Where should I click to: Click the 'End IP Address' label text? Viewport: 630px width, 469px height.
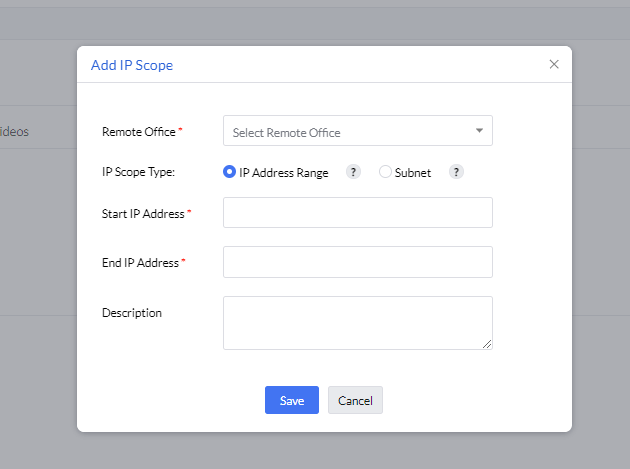(x=140, y=263)
